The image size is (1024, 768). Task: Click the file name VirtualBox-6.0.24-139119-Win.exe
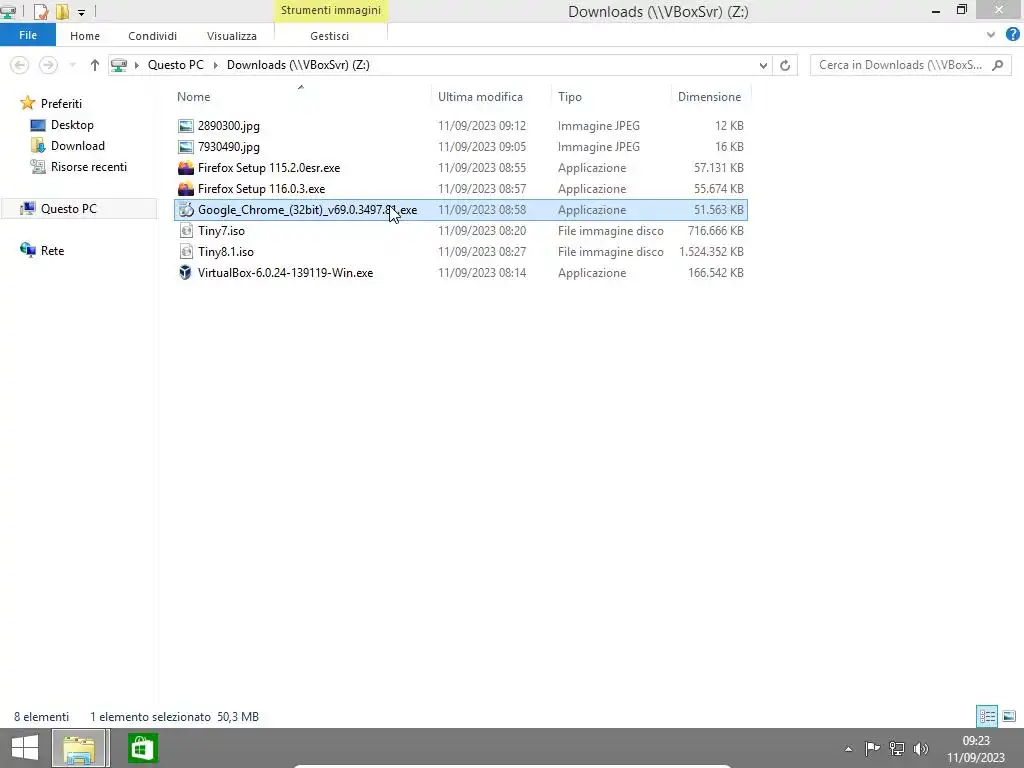click(285, 273)
